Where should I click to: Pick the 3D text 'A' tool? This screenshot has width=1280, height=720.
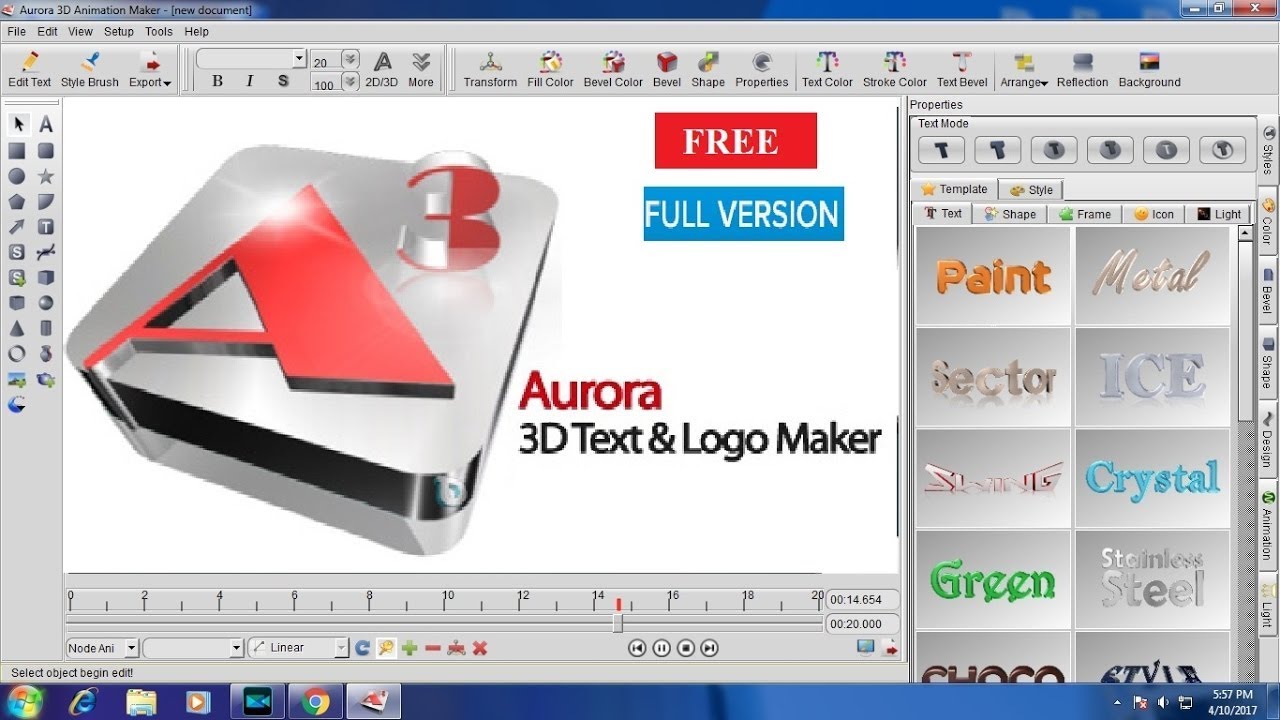click(x=46, y=125)
